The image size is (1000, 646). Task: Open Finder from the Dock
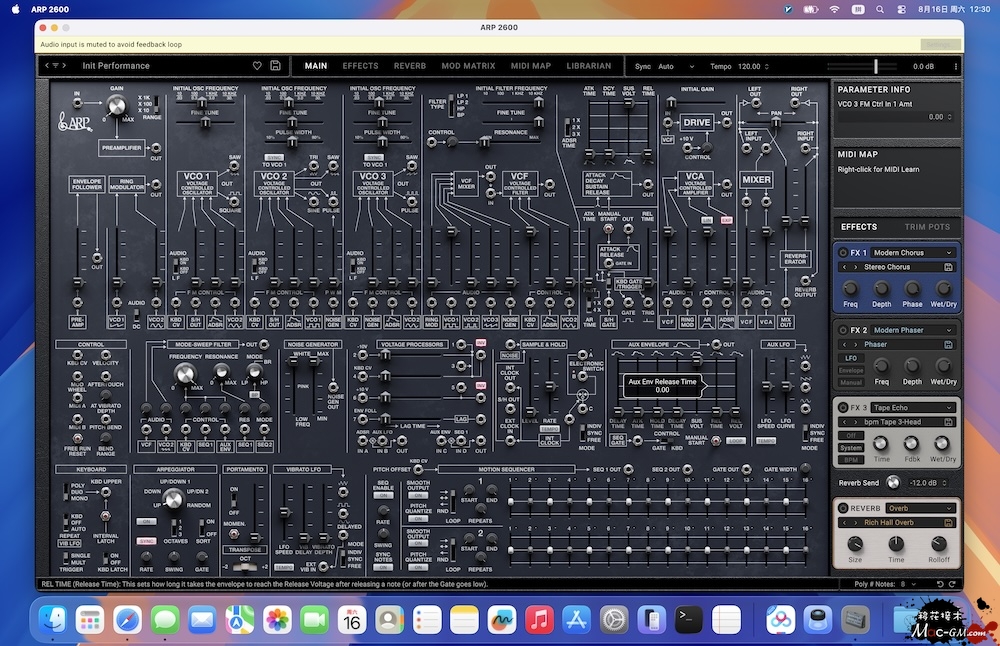(52, 619)
